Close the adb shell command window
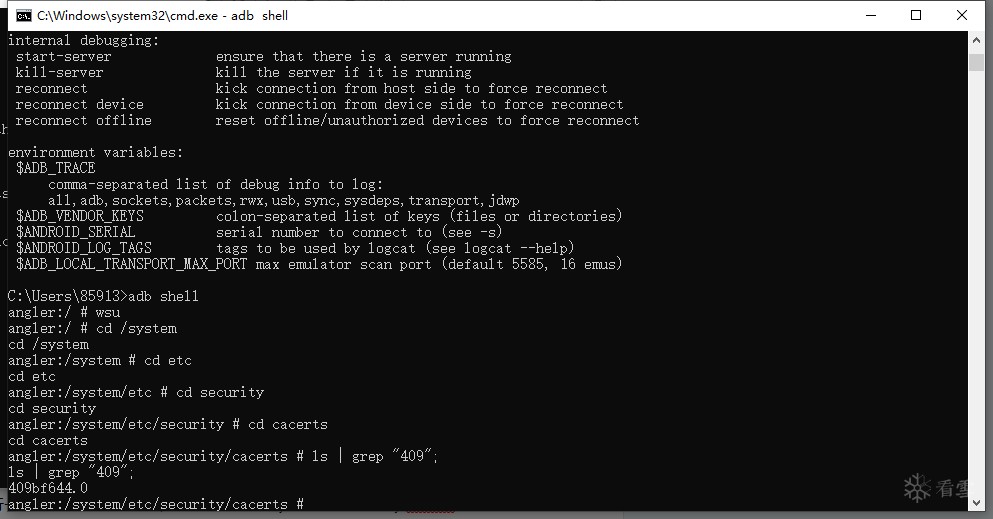This screenshot has height=519, width=993. (x=961, y=15)
